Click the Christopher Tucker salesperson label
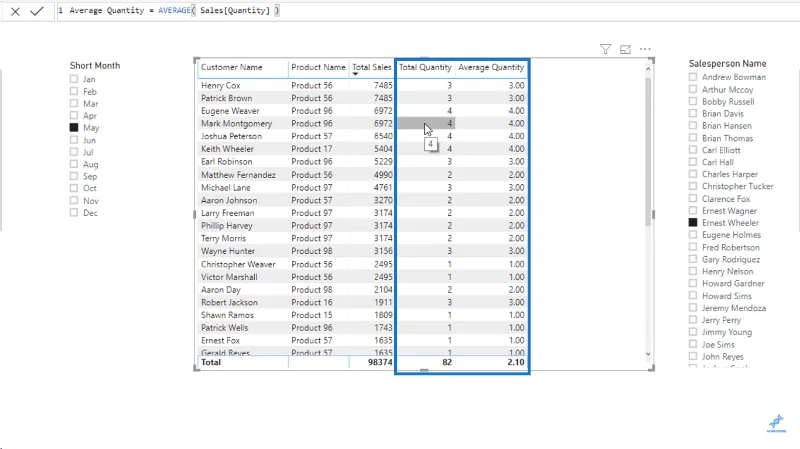 [x=737, y=186]
